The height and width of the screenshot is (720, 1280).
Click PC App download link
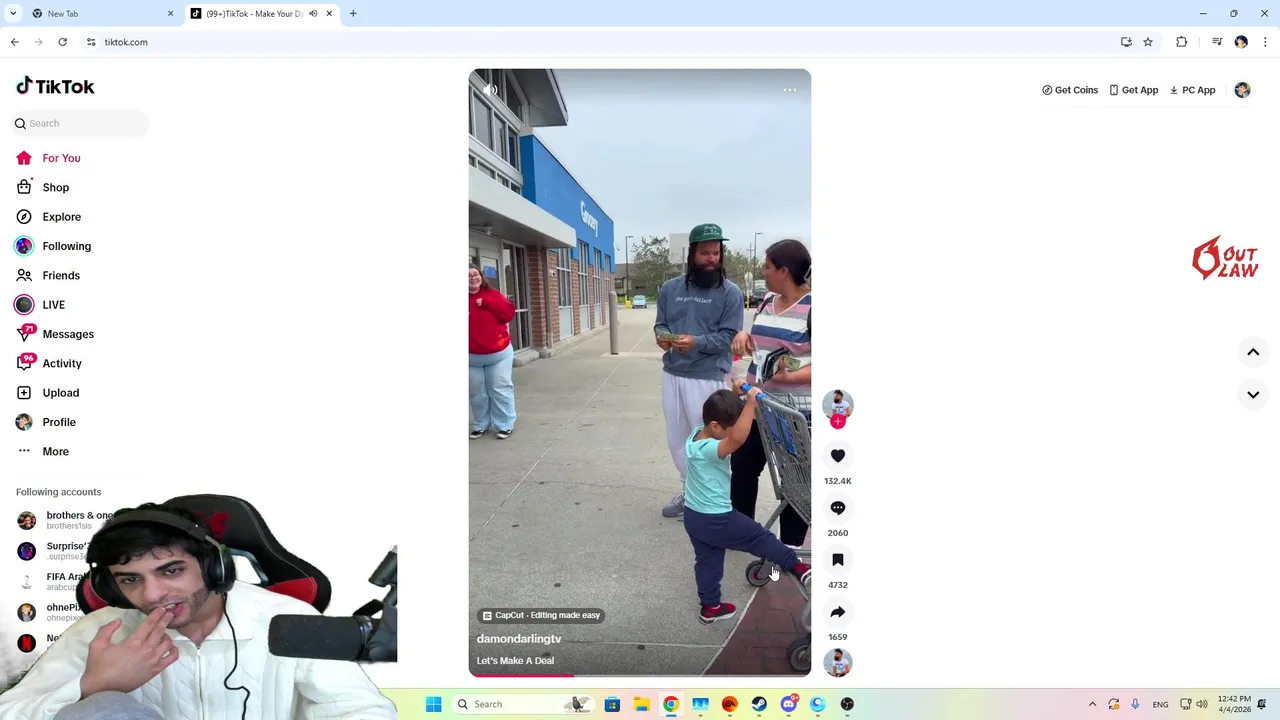coord(1192,90)
